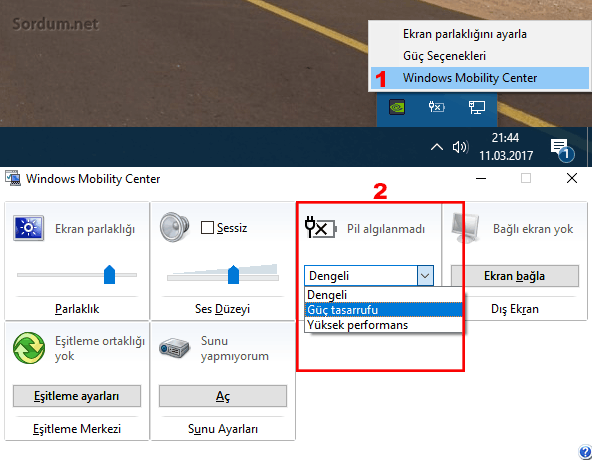Click the Pil algılanmadı text
This screenshot has height=464, width=592.
pos(386,229)
